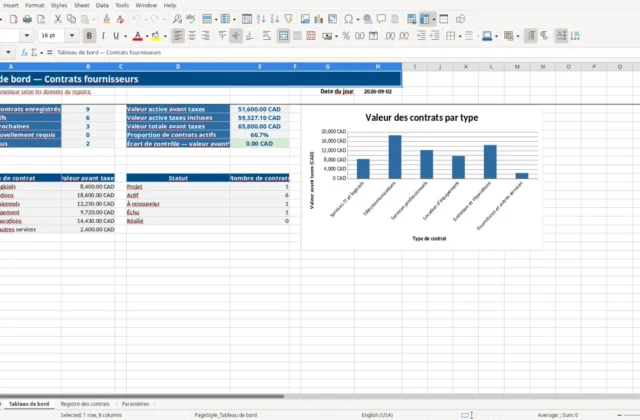The height and width of the screenshot is (420, 640).
Task: Click the Format as Date icon
Action: tap(373, 36)
